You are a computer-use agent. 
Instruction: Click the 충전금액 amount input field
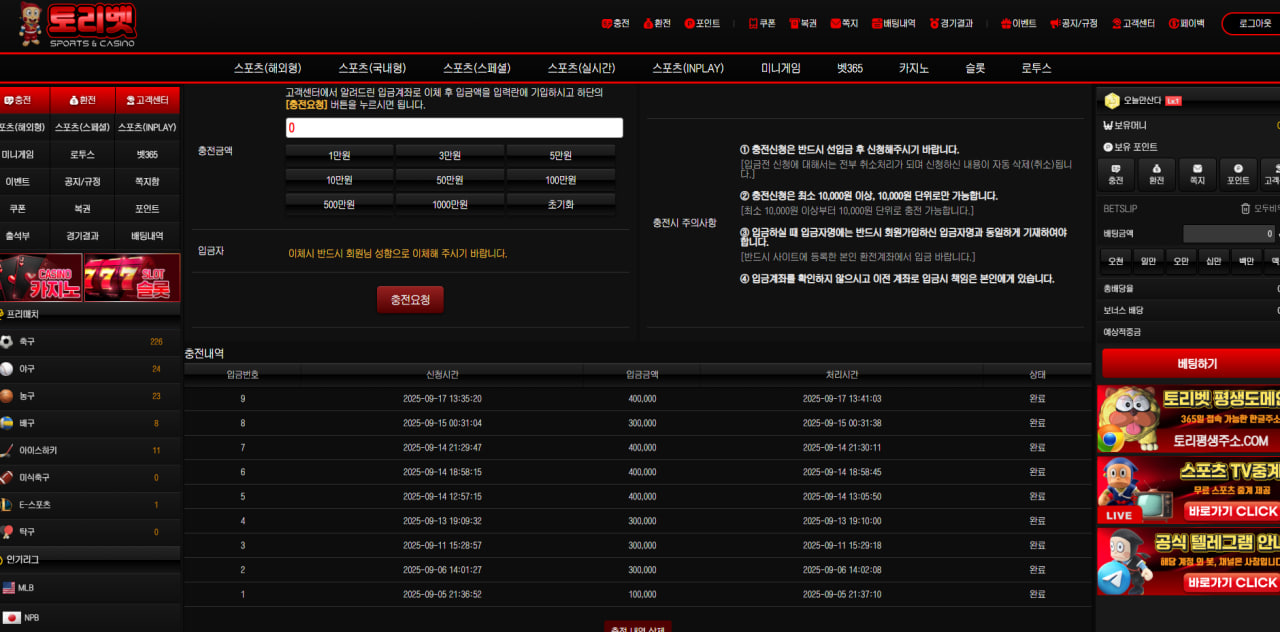pos(454,128)
